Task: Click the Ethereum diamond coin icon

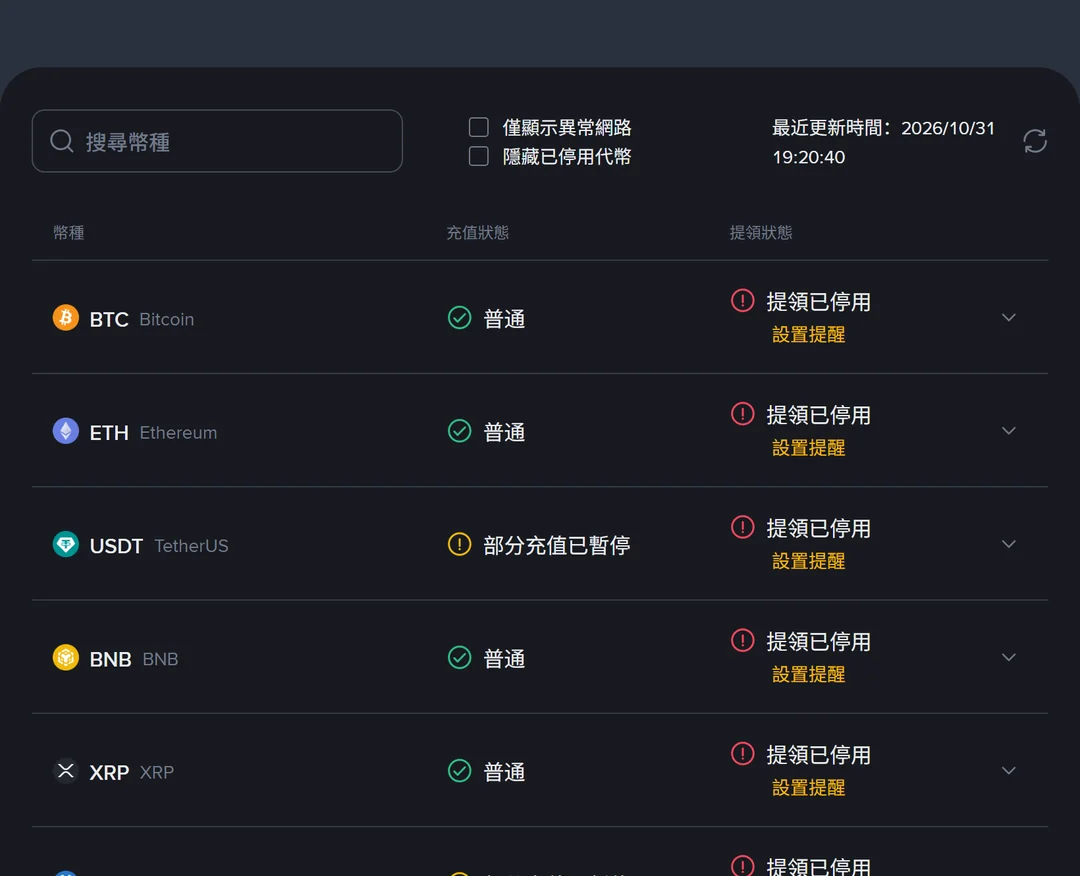Action: pyautogui.click(x=65, y=431)
